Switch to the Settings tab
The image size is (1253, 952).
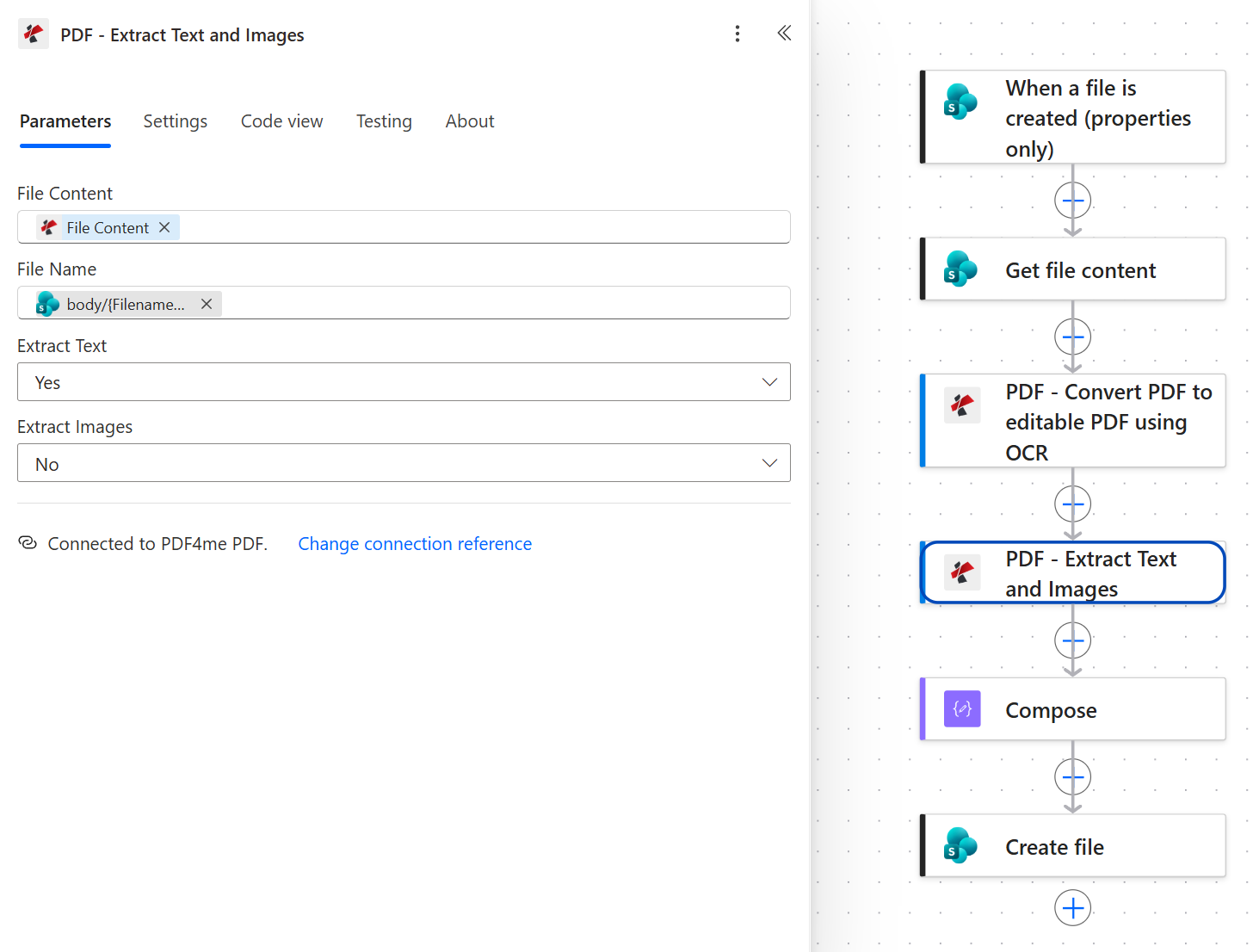tap(176, 121)
